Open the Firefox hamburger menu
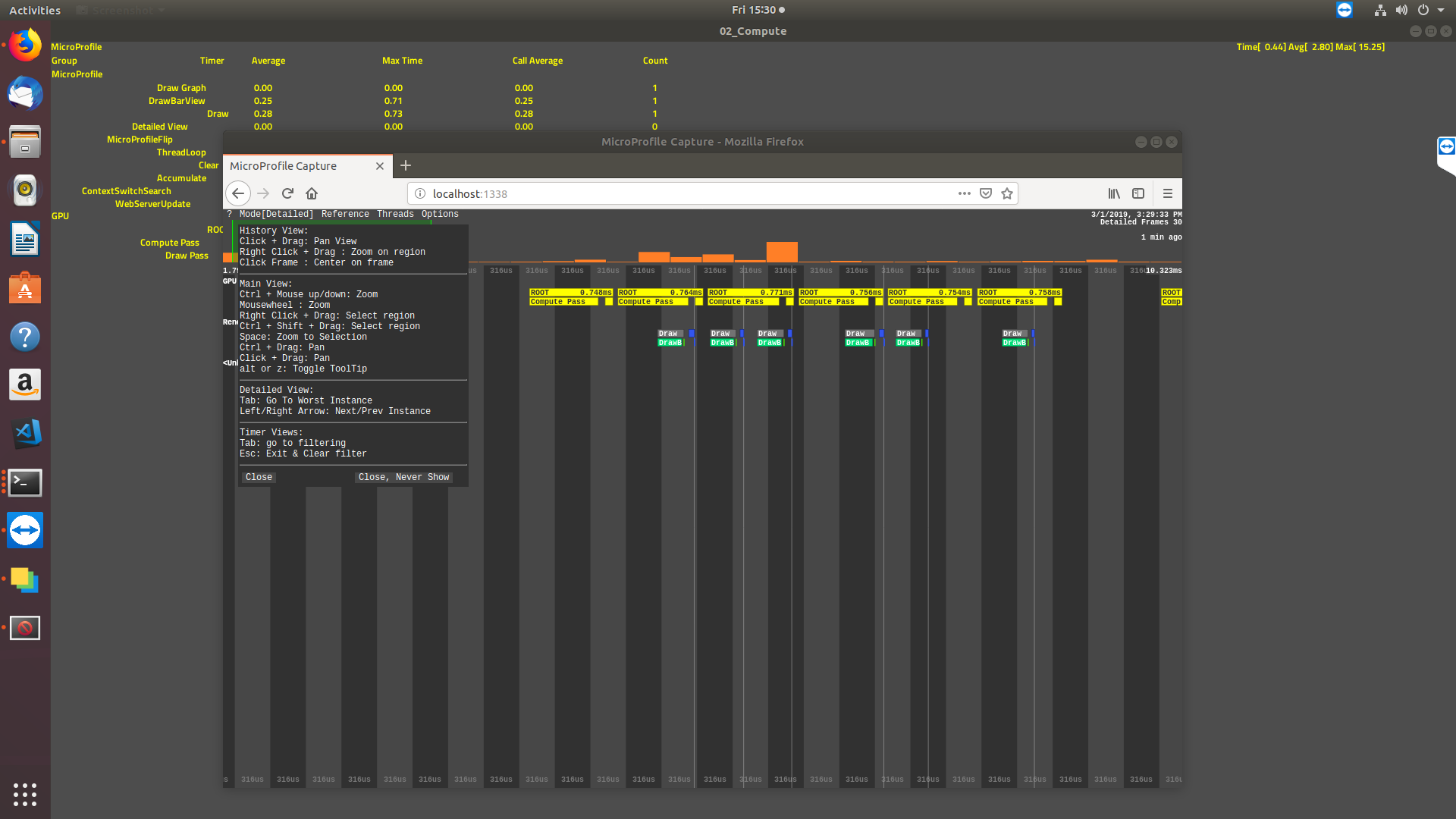The image size is (1456, 819). coord(1168,194)
